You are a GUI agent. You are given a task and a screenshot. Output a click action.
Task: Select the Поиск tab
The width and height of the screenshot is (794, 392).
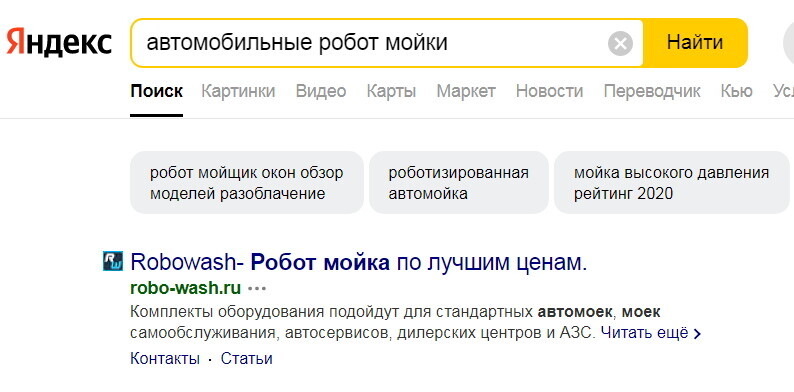coord(156,91)
